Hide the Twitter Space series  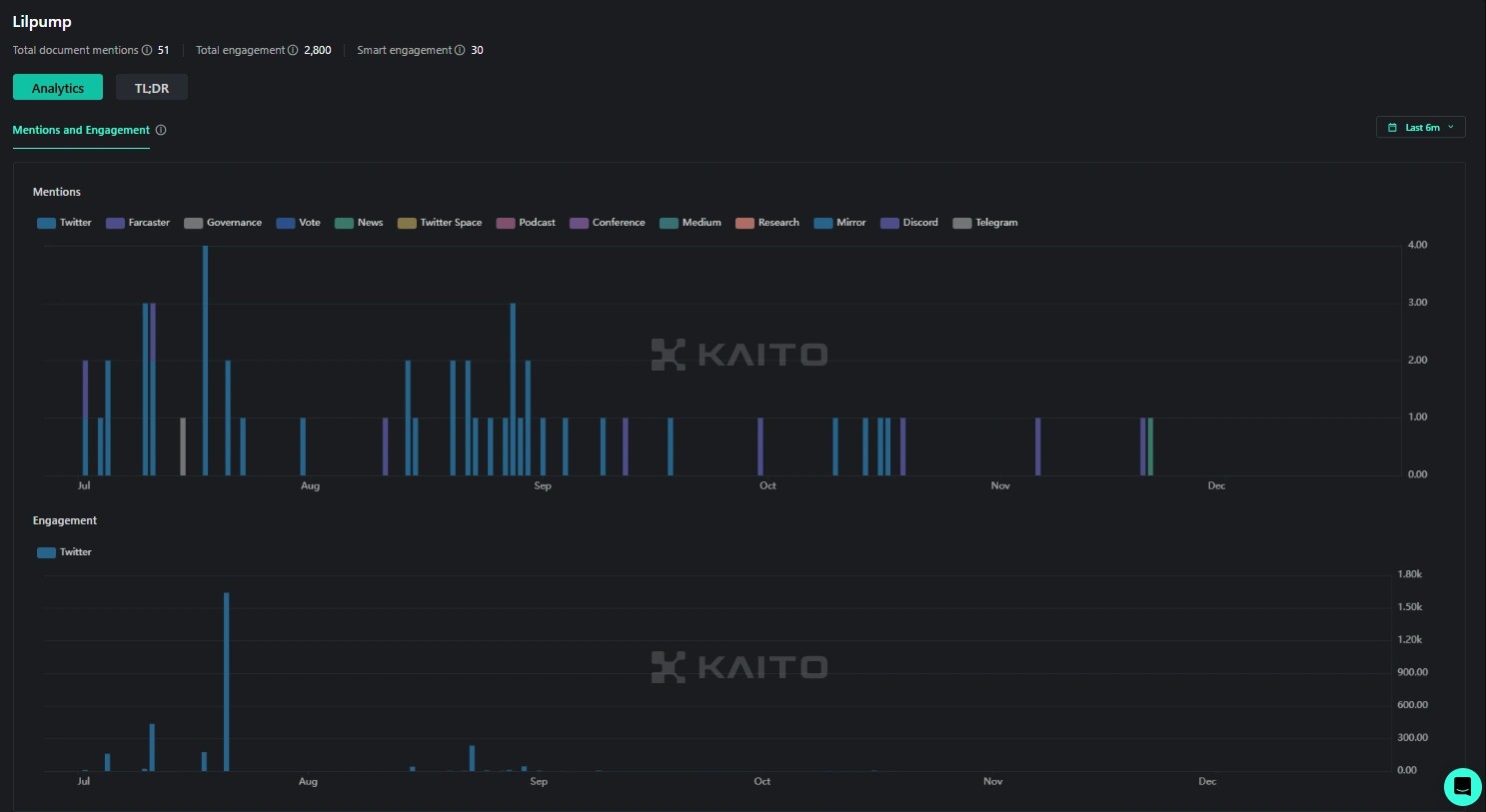440,223
